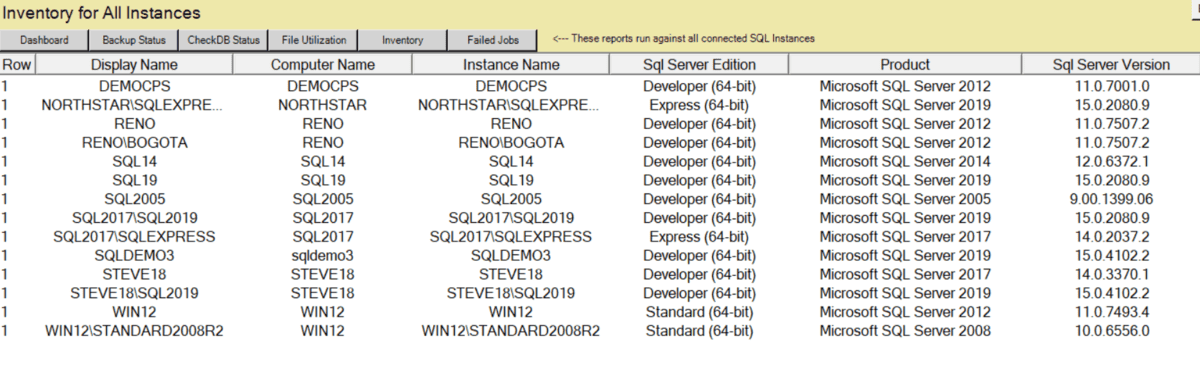Screen dimensions: 1200x369
Task: Click Standard (64-bit) edition for WIN12\STANDARD2008R2 row
Action: pos(698,331)
